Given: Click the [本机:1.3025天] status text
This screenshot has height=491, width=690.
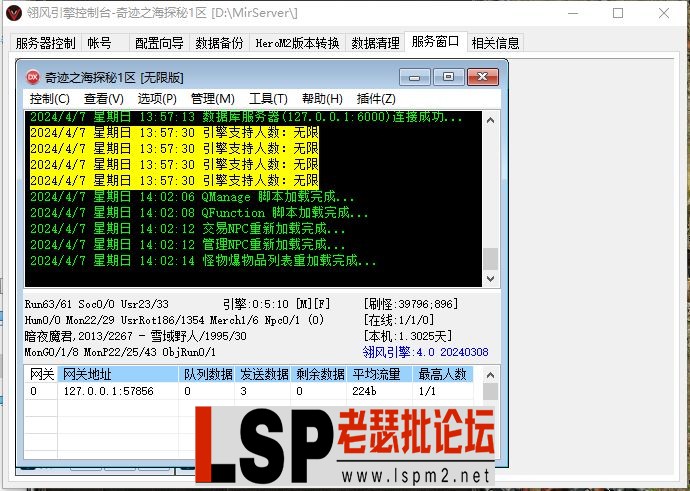Looking at the screenshot, I should tap(407, 336).
